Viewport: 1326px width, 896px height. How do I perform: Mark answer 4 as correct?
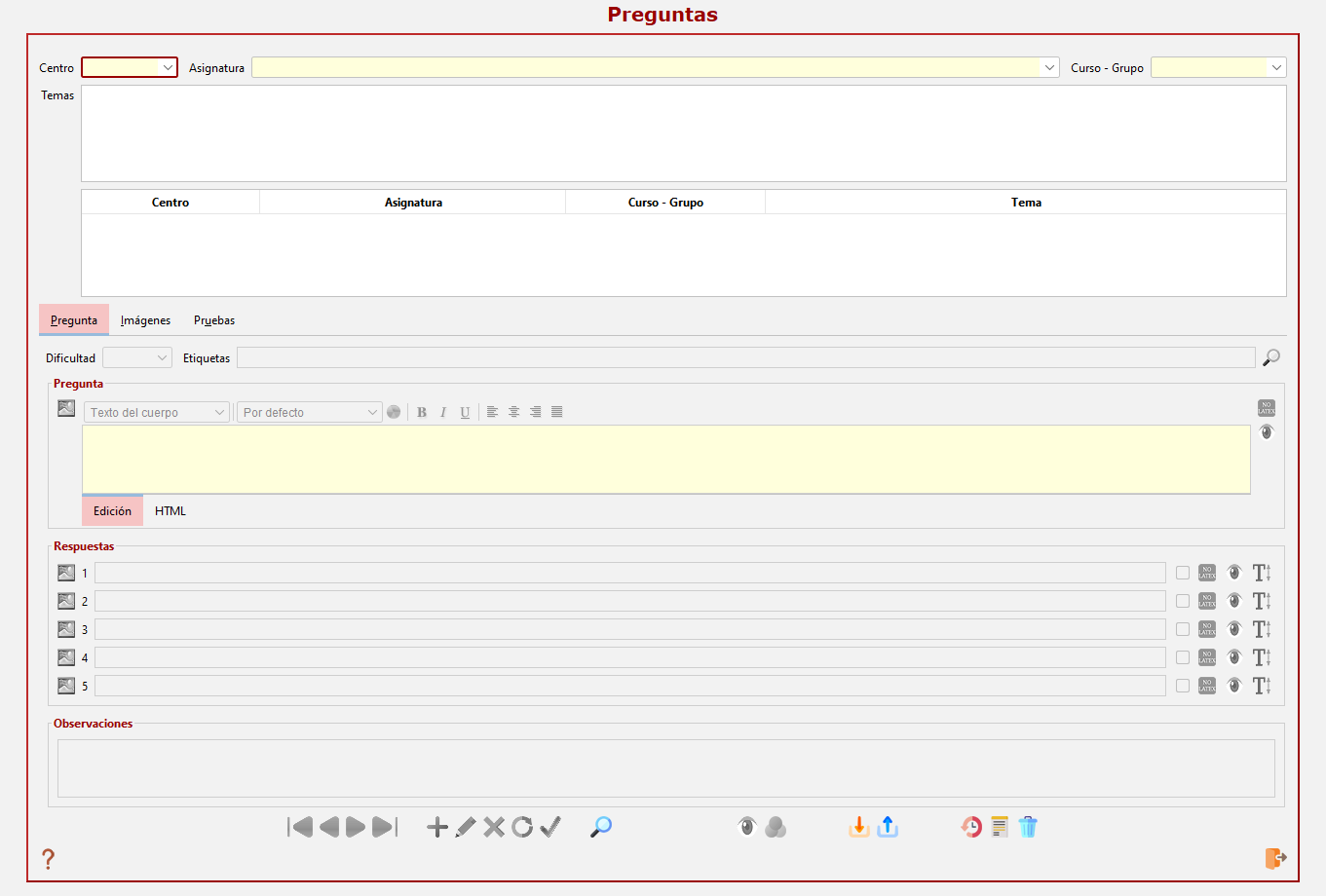coord(1183,657)
